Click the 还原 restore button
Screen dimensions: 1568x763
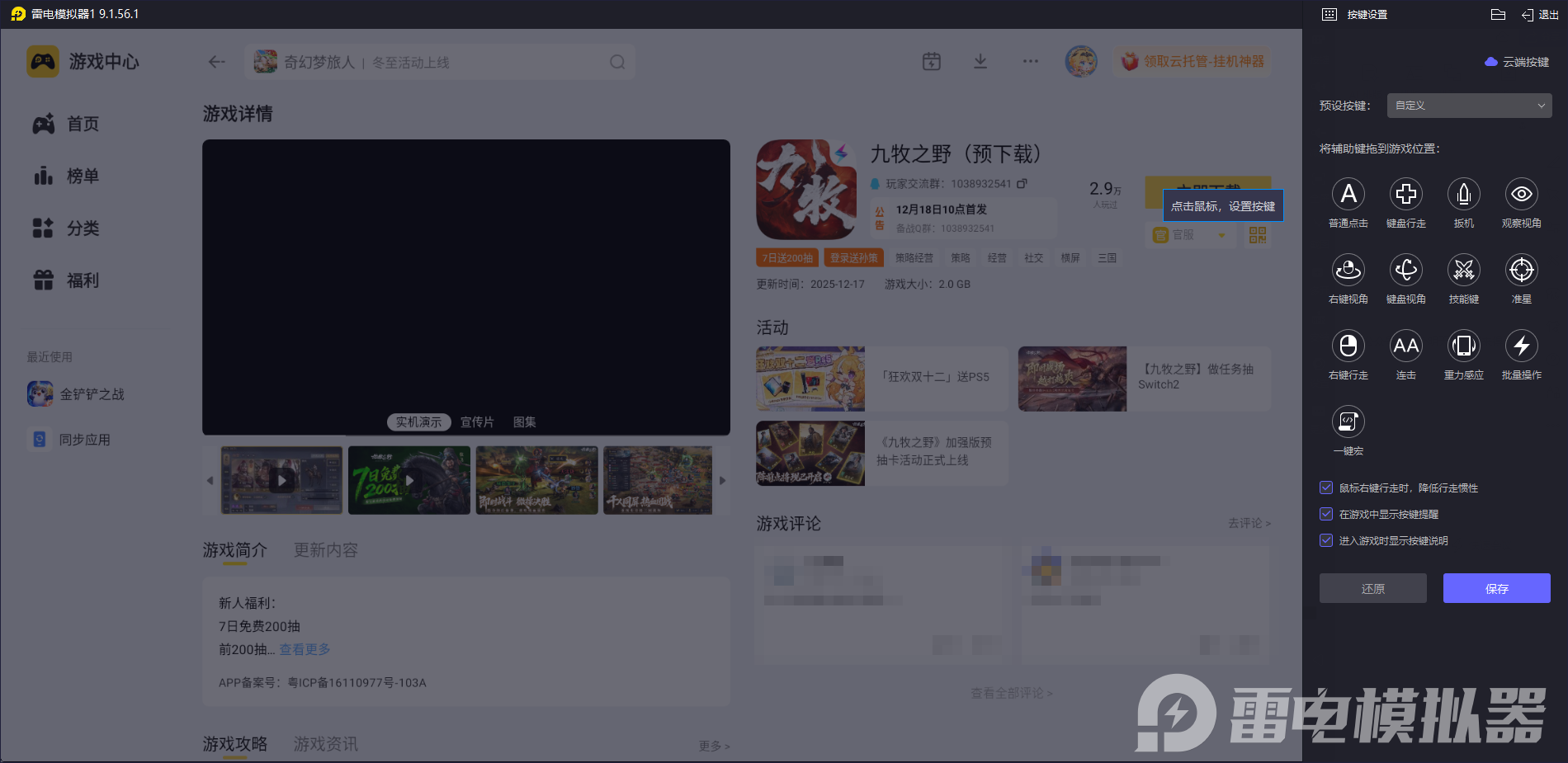(1373, 588)
